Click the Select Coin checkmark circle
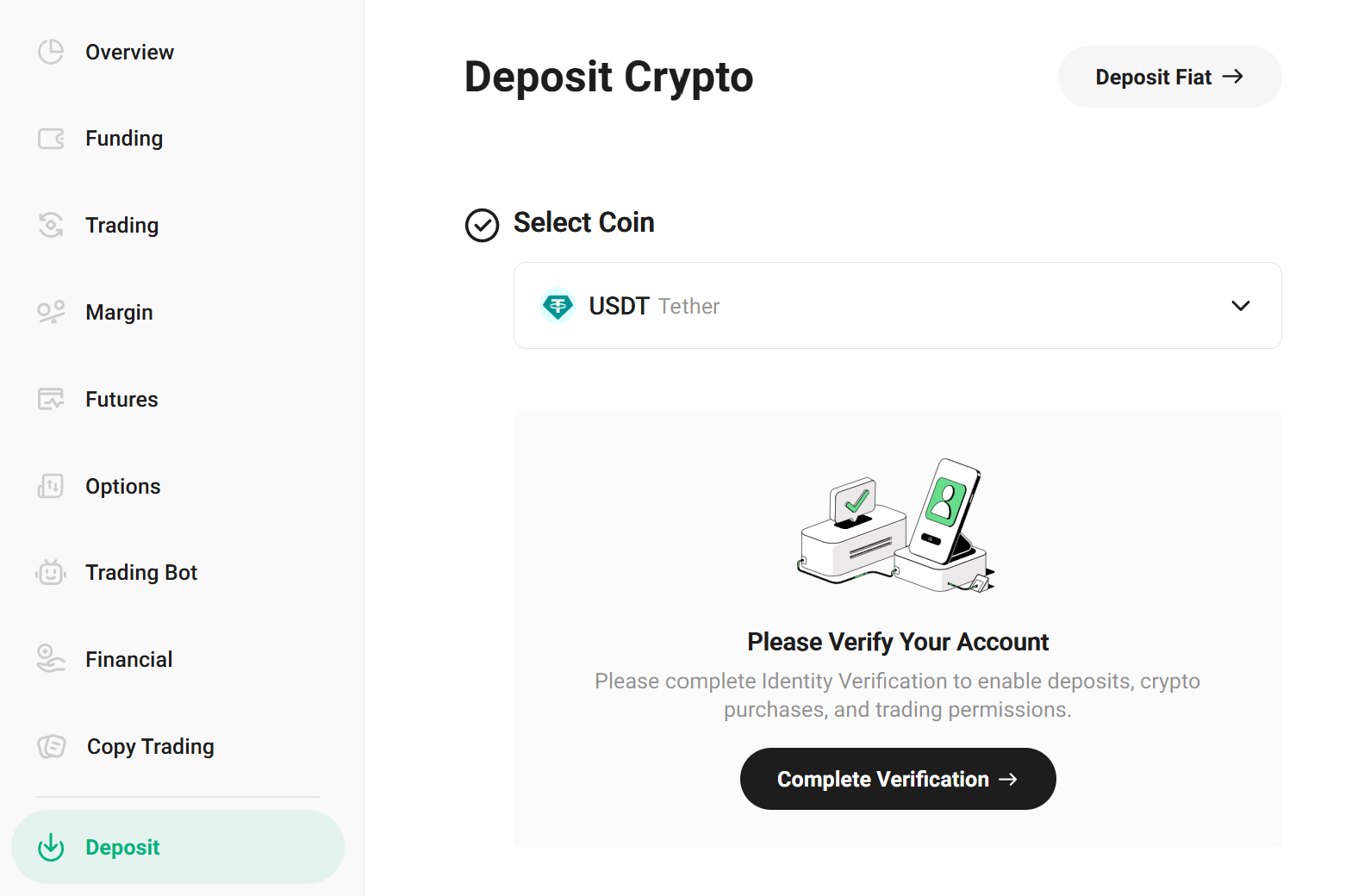This screenshot has width=1358, height=896. coord(482,225)
